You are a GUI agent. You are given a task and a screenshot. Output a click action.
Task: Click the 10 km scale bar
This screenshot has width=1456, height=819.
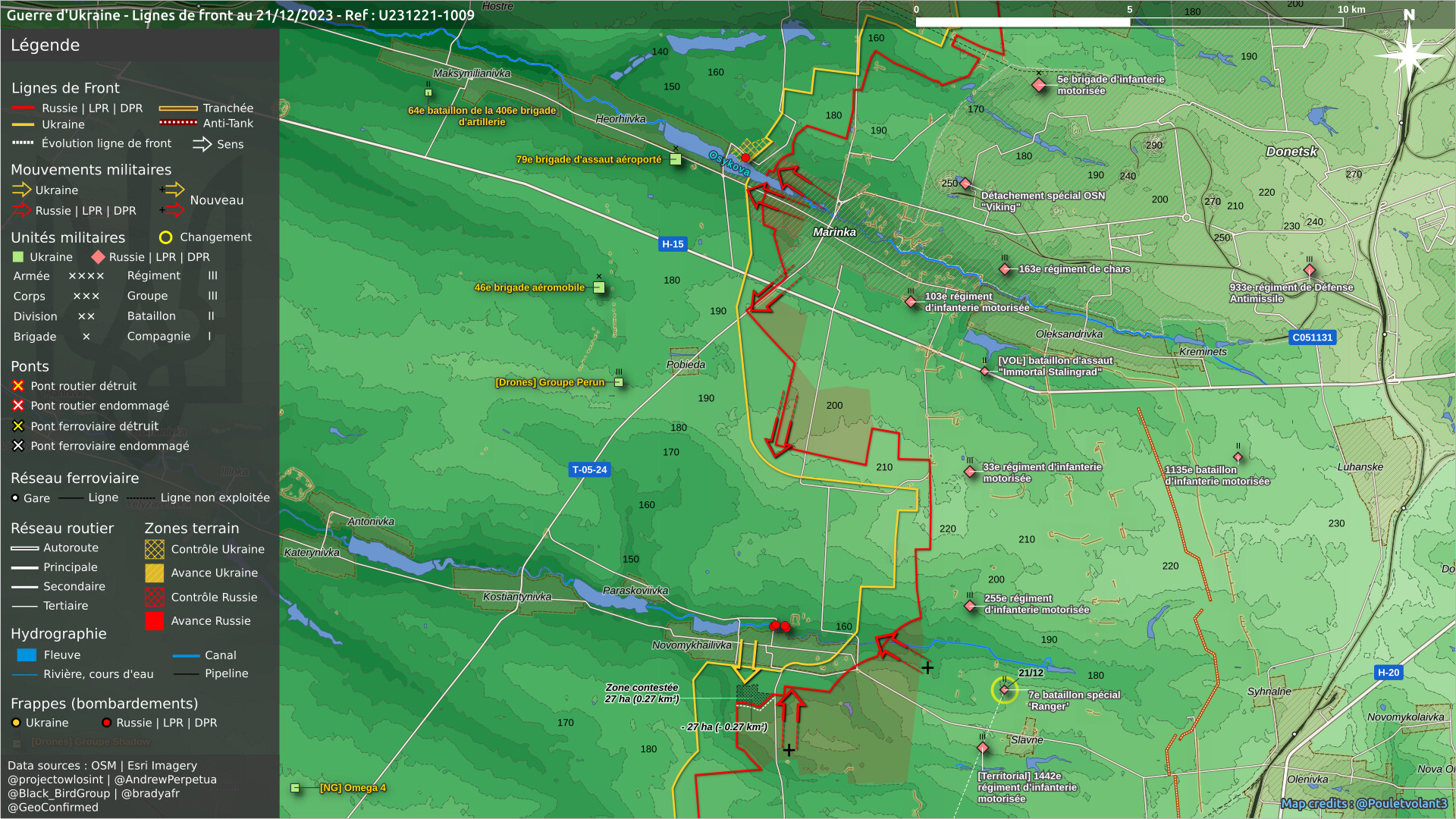pyautogui.click(x=1128, y=22)
